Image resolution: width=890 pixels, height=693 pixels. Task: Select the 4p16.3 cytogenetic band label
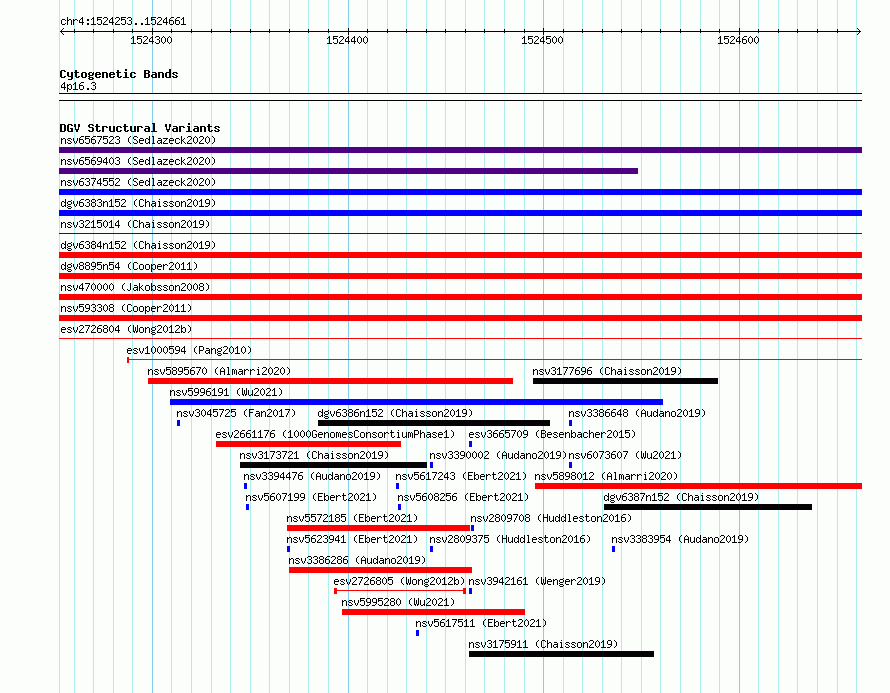pos(78,86)
